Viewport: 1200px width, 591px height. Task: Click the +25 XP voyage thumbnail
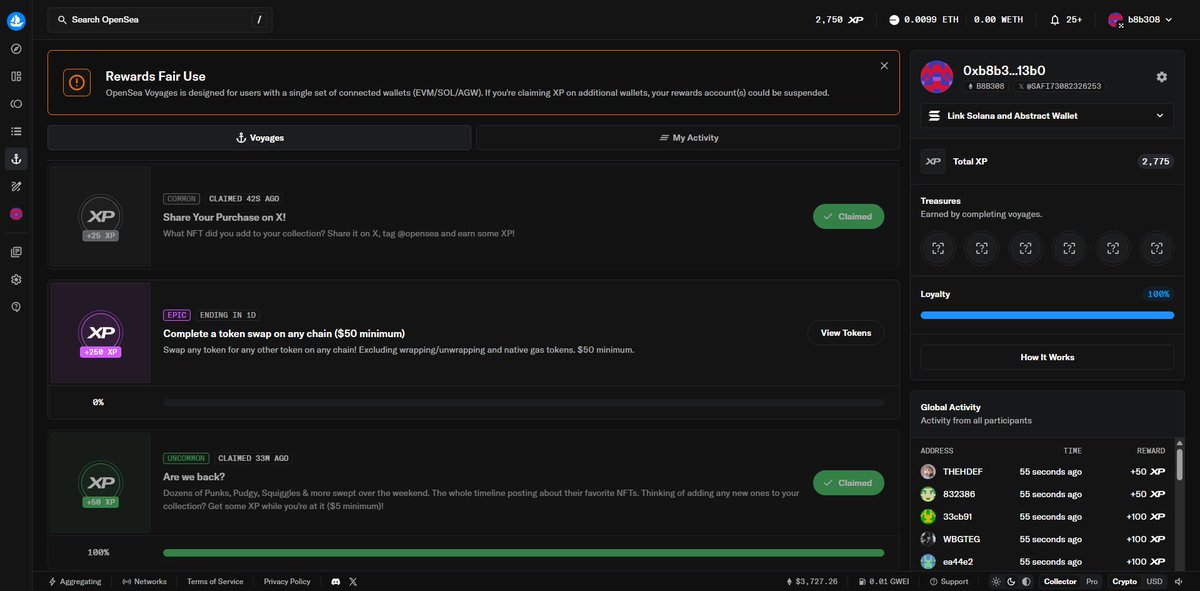[100, 217]
